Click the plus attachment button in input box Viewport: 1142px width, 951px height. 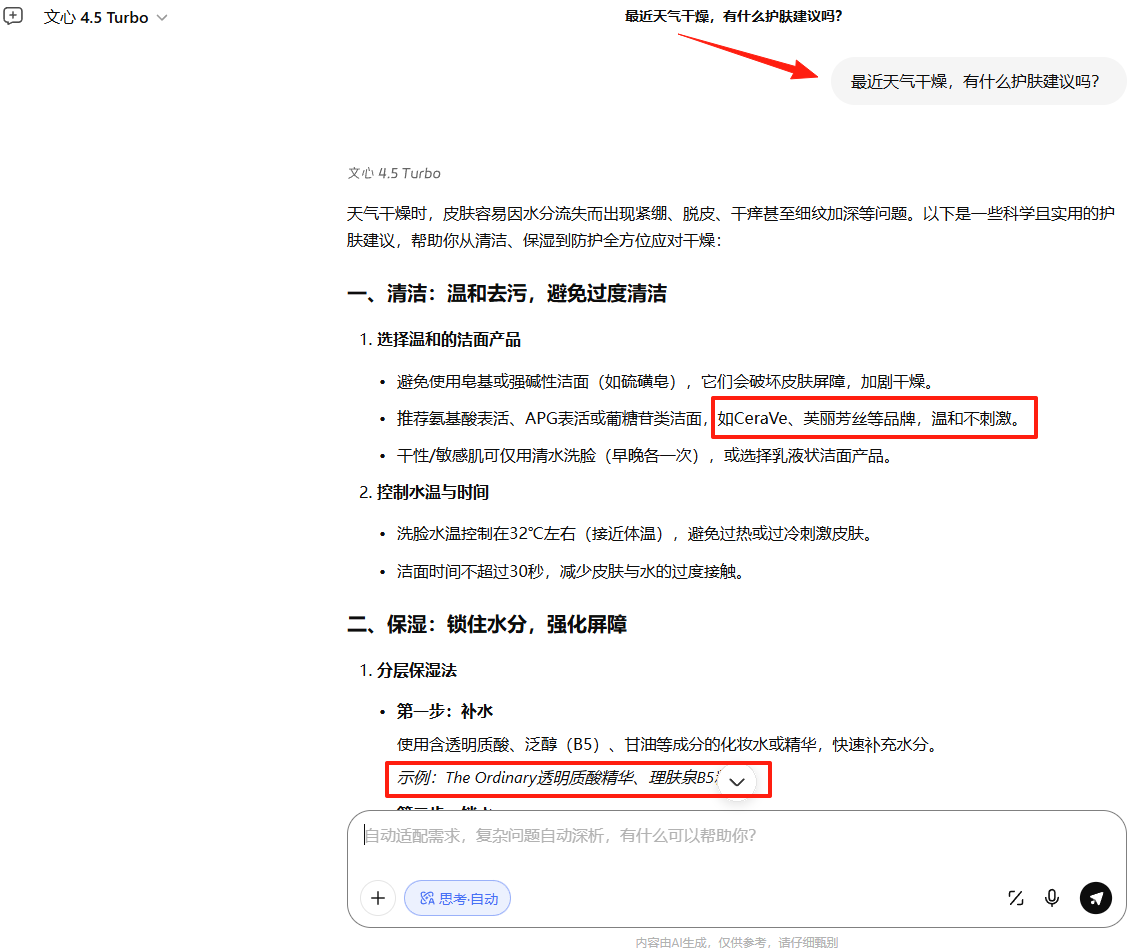[x=378, y=898]
